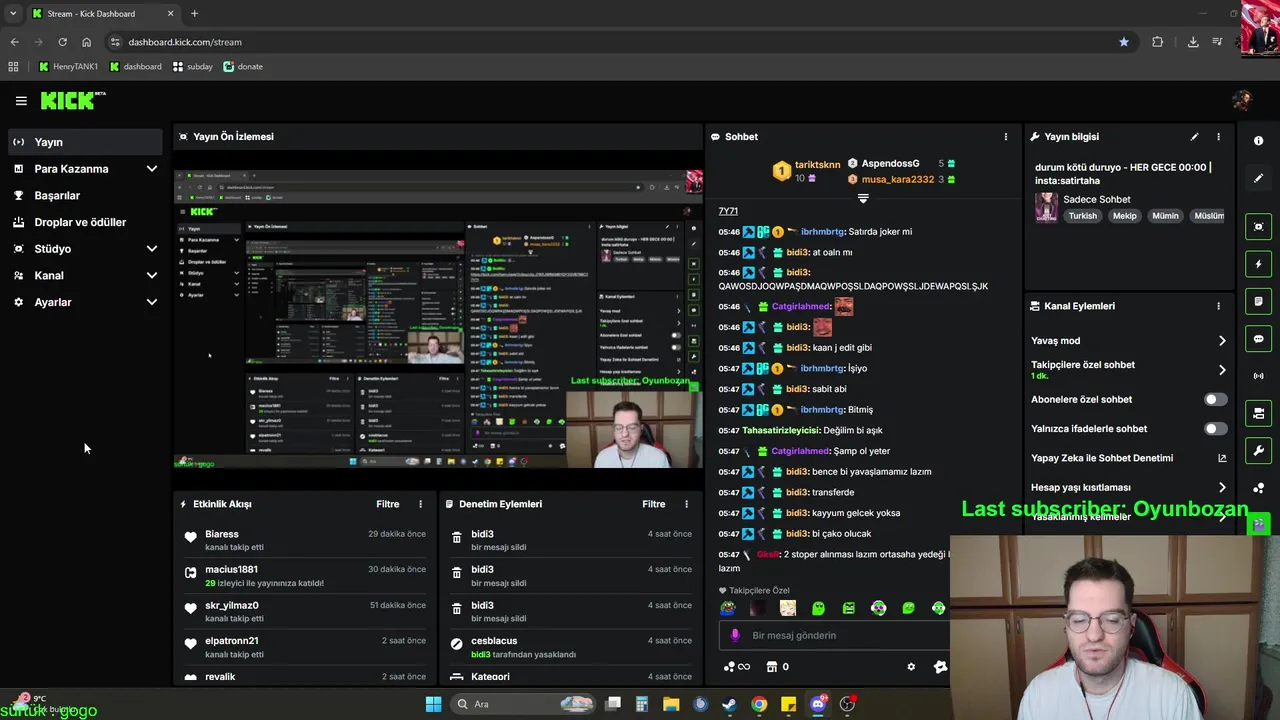
Task: Open the info icon in right rail
Action: click(x=1258, y=141)
